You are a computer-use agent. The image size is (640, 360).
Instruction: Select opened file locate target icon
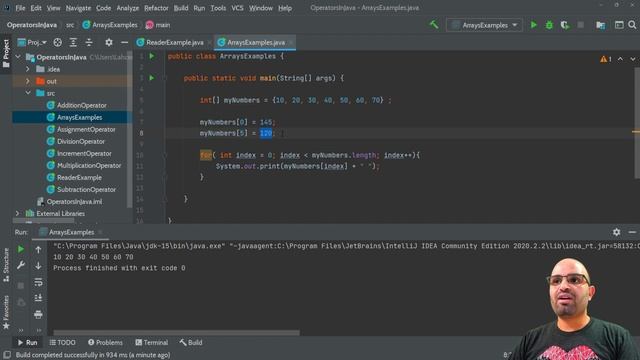click(x=58, y=42)
